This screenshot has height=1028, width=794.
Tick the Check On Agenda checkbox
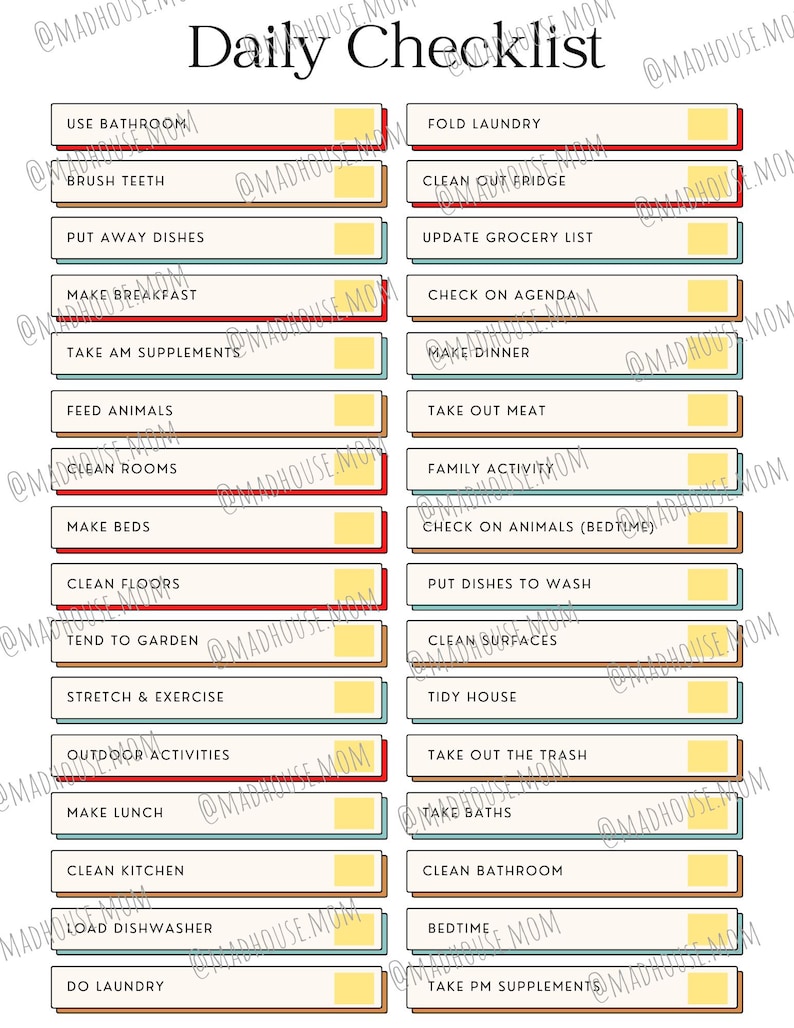[707, 296]
